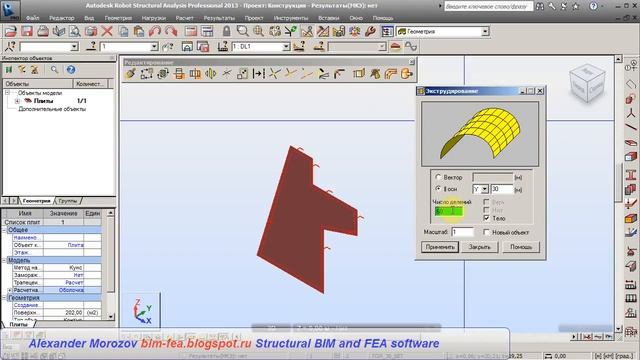The width and height of the screenshot is (640, 360).
Task: Click the padlock icon in main toolbar
Action: coord(226,31)
